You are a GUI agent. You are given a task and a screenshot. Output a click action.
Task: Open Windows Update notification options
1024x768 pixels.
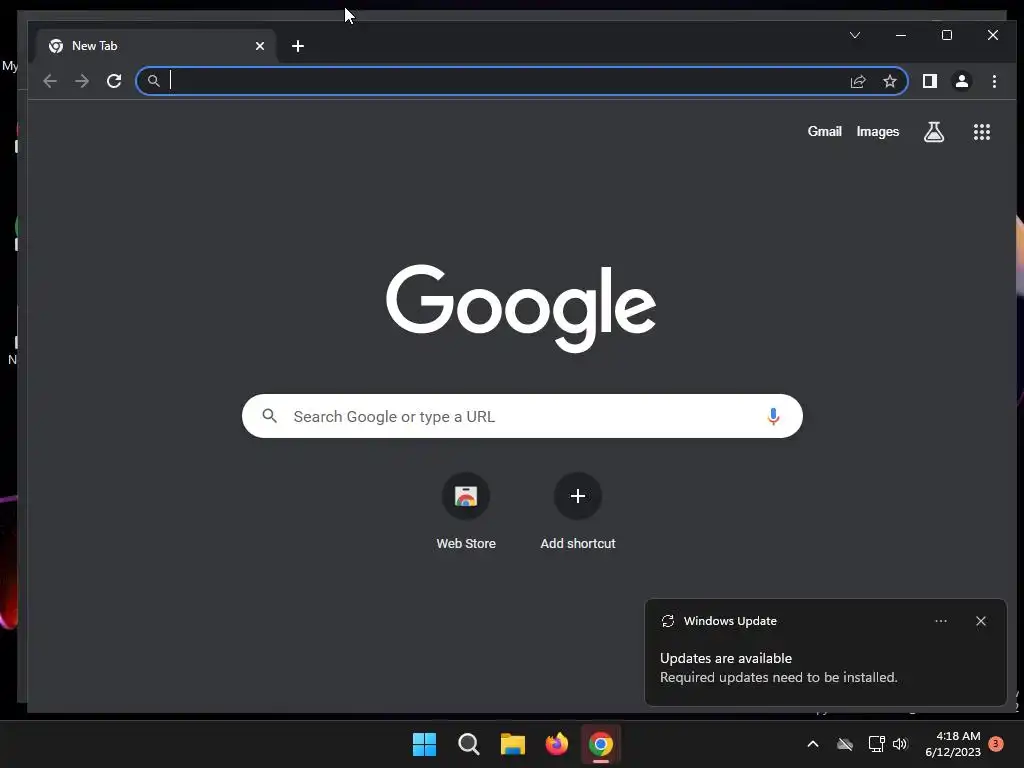(x=940, y=621)
